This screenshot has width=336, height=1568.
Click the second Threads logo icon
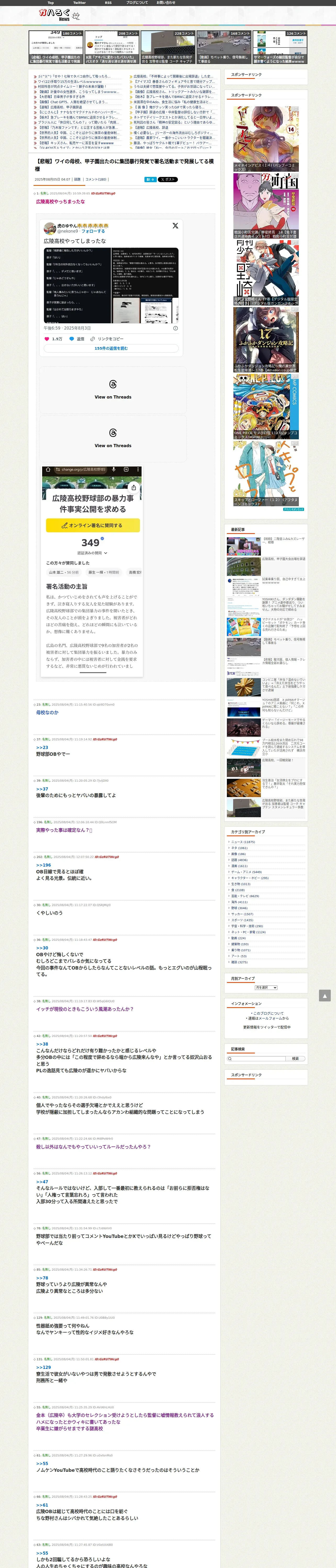click(113, 433)
